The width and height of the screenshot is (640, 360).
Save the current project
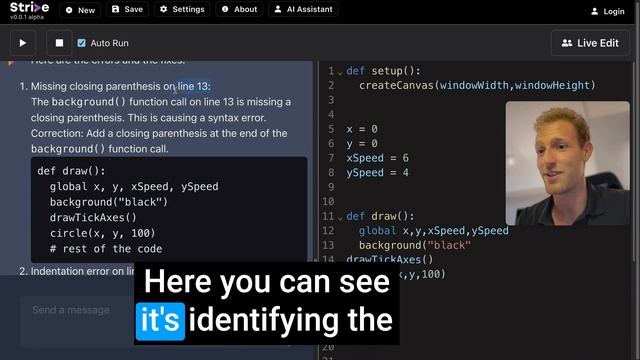pos(127,9)
